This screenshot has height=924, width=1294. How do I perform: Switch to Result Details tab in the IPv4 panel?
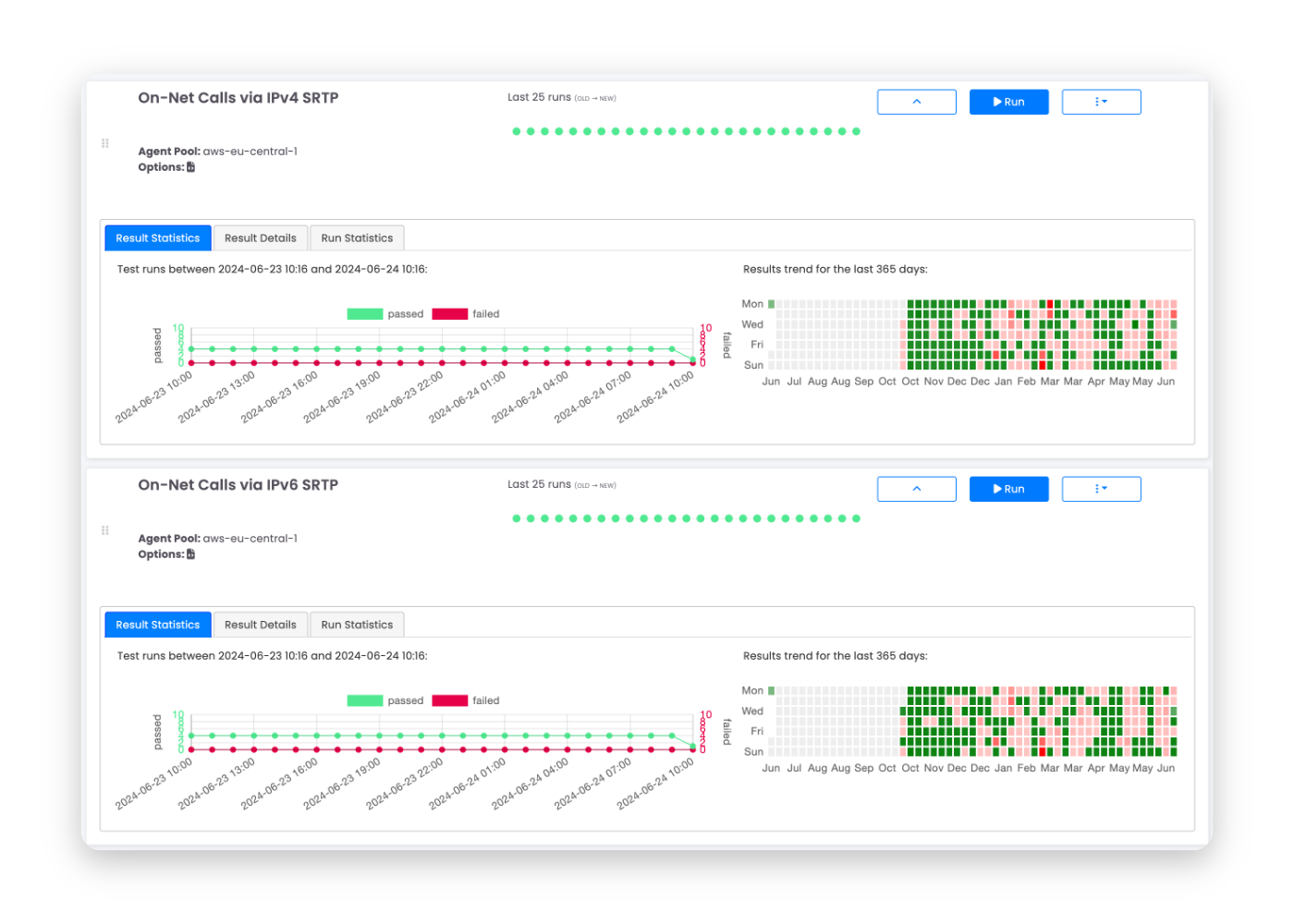[261, 237]
